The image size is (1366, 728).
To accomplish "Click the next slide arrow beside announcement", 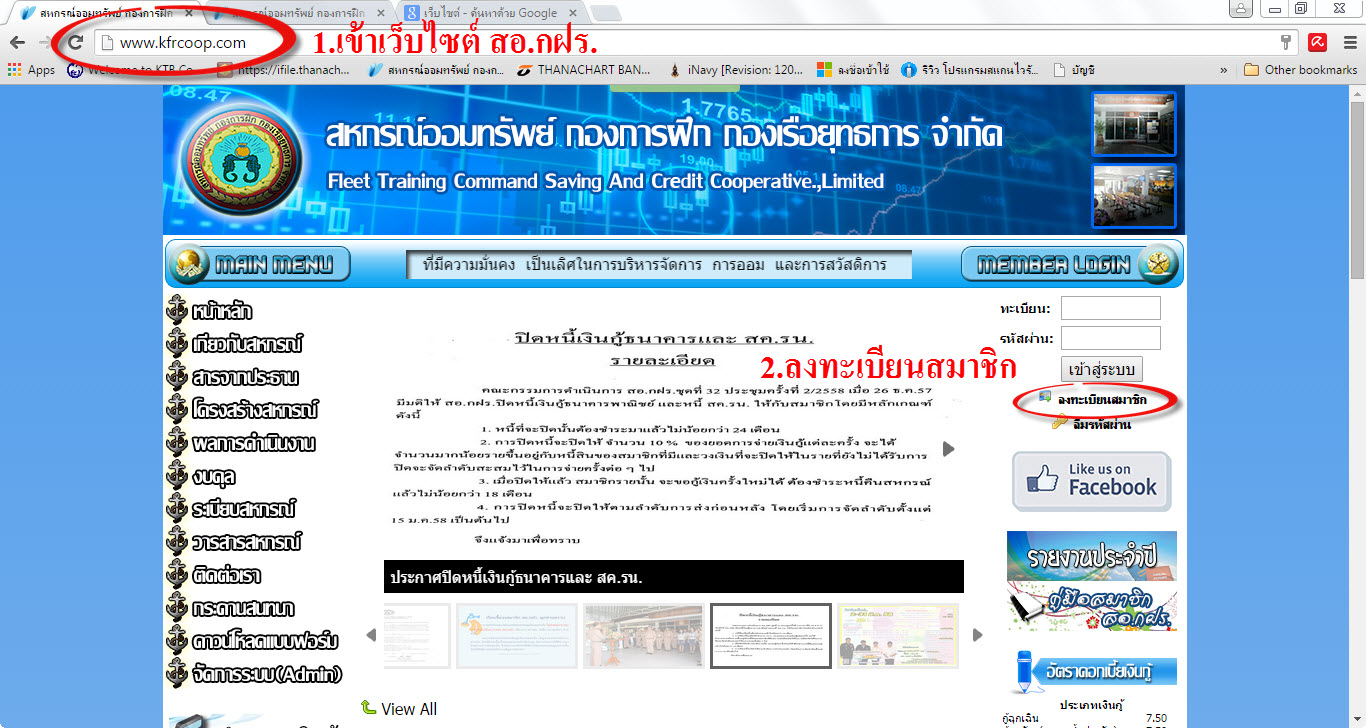I will pos(949,449).
